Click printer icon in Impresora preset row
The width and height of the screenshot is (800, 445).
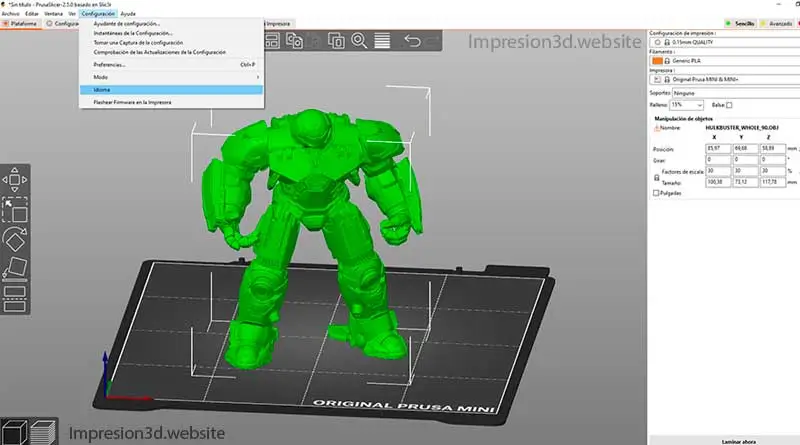point(657,80)
